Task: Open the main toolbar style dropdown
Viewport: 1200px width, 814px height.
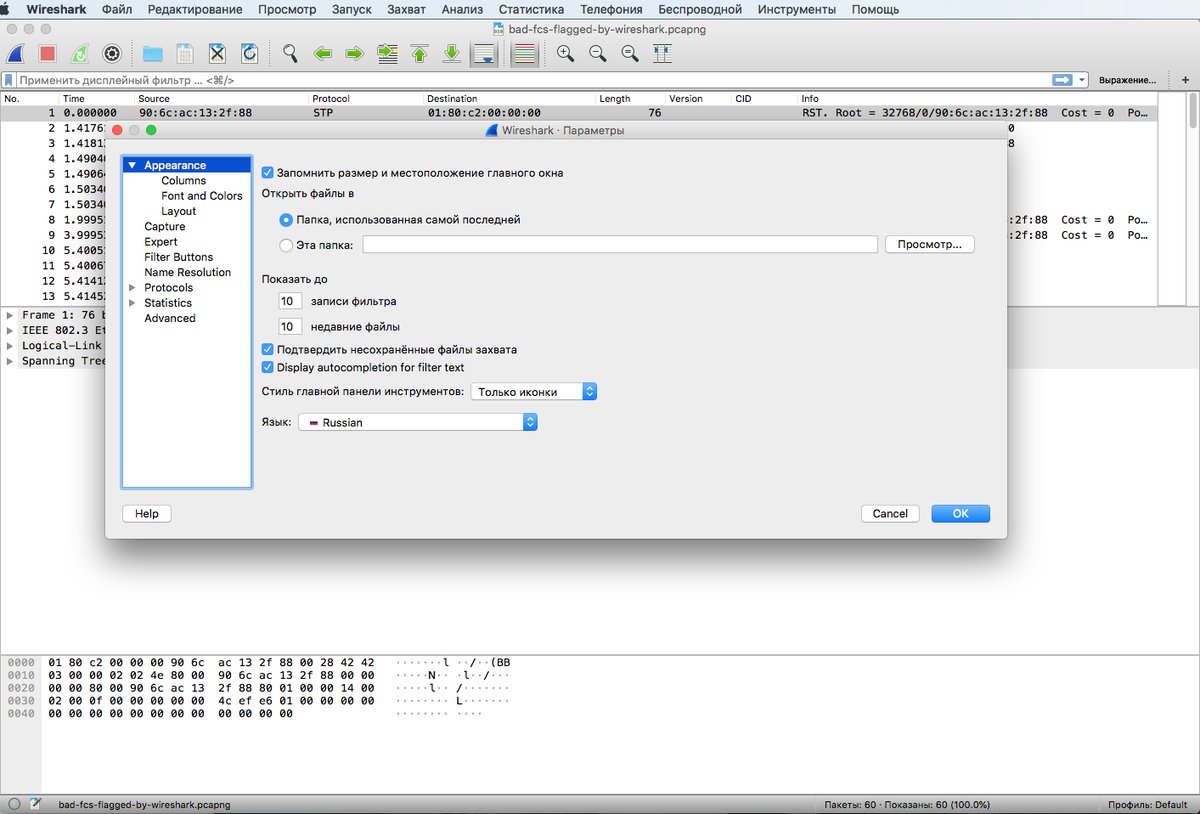Action: click(534, 392)
